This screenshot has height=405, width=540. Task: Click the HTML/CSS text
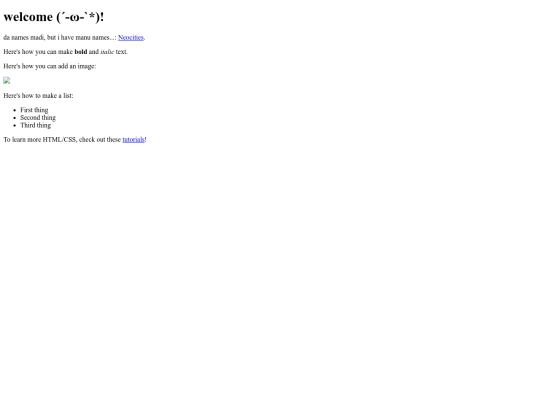point(59,139)
